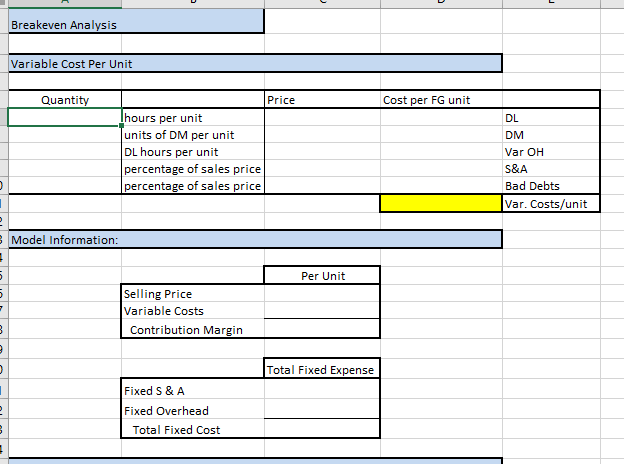This screenshot has width=624, height=464.
Task: Click the Per Unit value cell next to Variable Costs
Action: click(322, 311)
